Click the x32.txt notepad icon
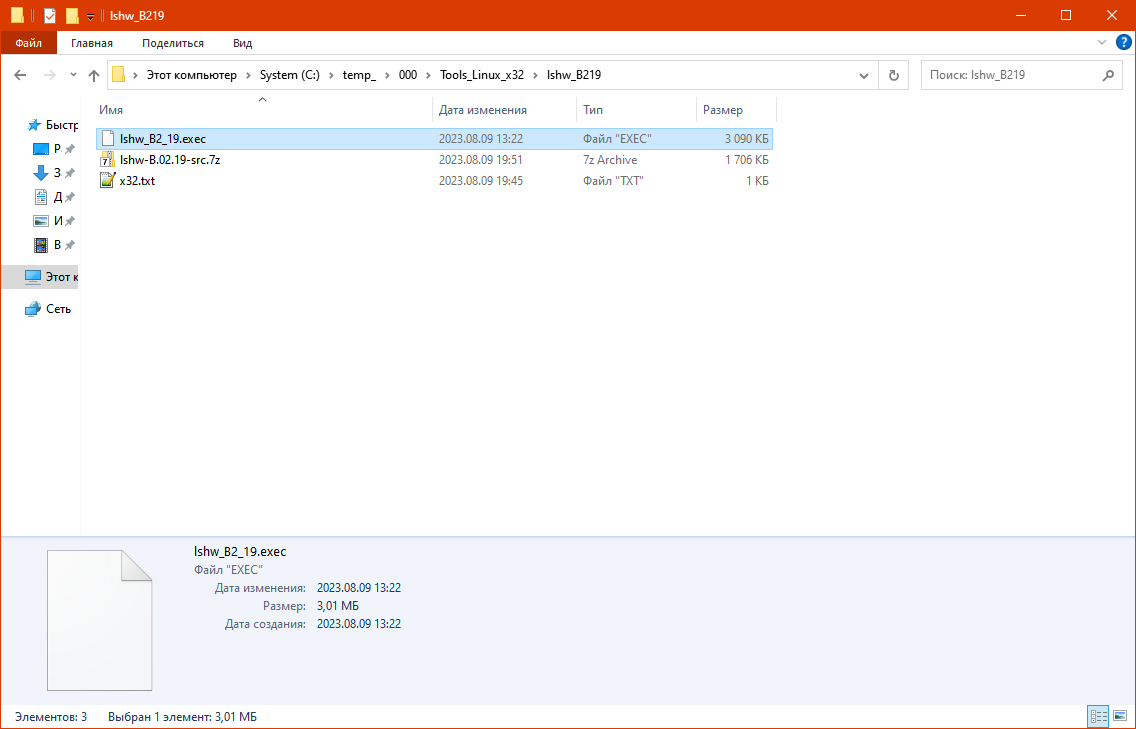 (x=107, y=180)
